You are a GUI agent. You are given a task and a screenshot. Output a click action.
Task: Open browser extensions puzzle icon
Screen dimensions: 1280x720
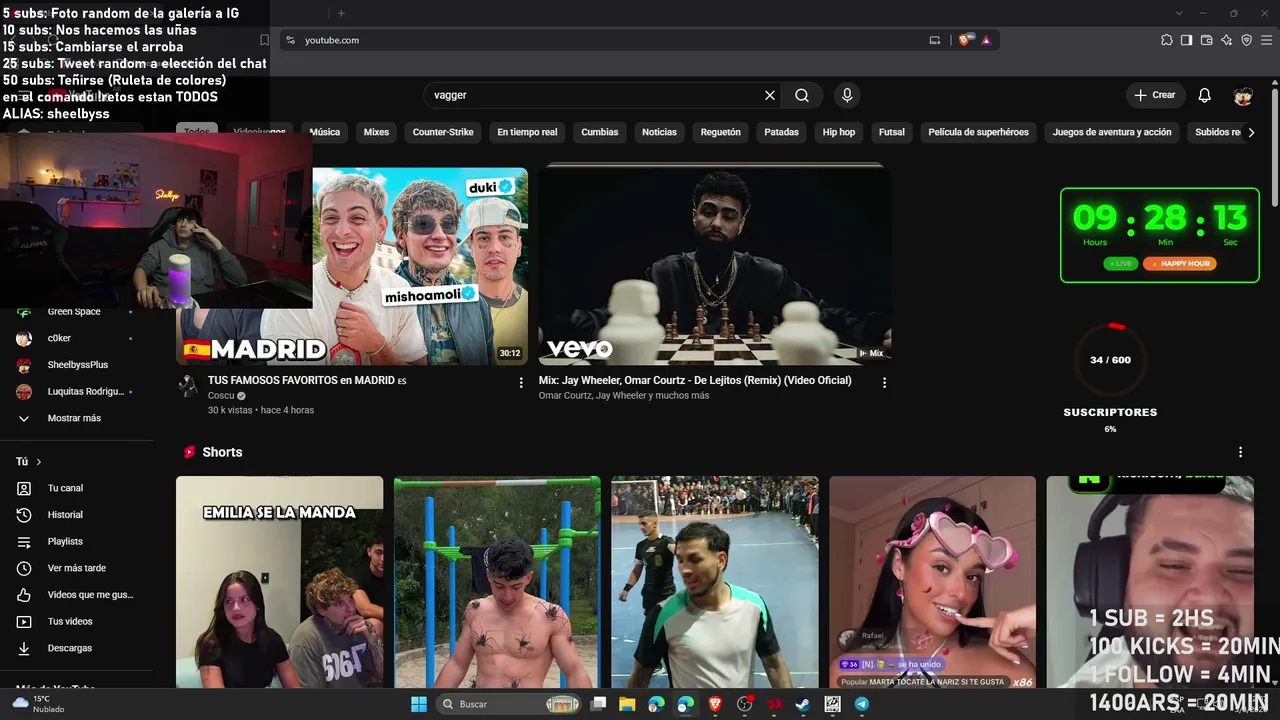pyautogui.click(x=1167, y=40)
